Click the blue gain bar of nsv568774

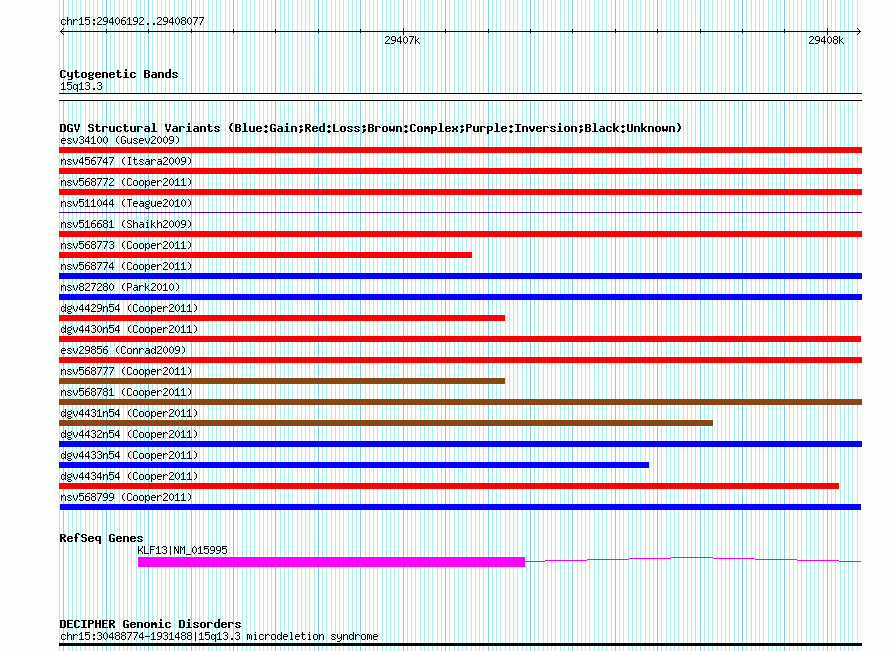460,276
